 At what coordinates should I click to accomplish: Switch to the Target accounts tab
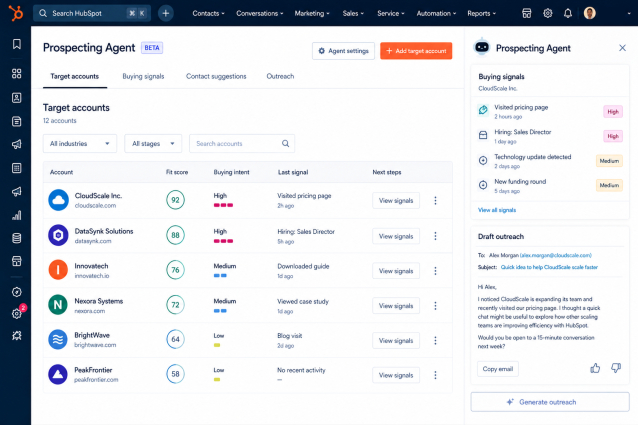coord(74,76)
